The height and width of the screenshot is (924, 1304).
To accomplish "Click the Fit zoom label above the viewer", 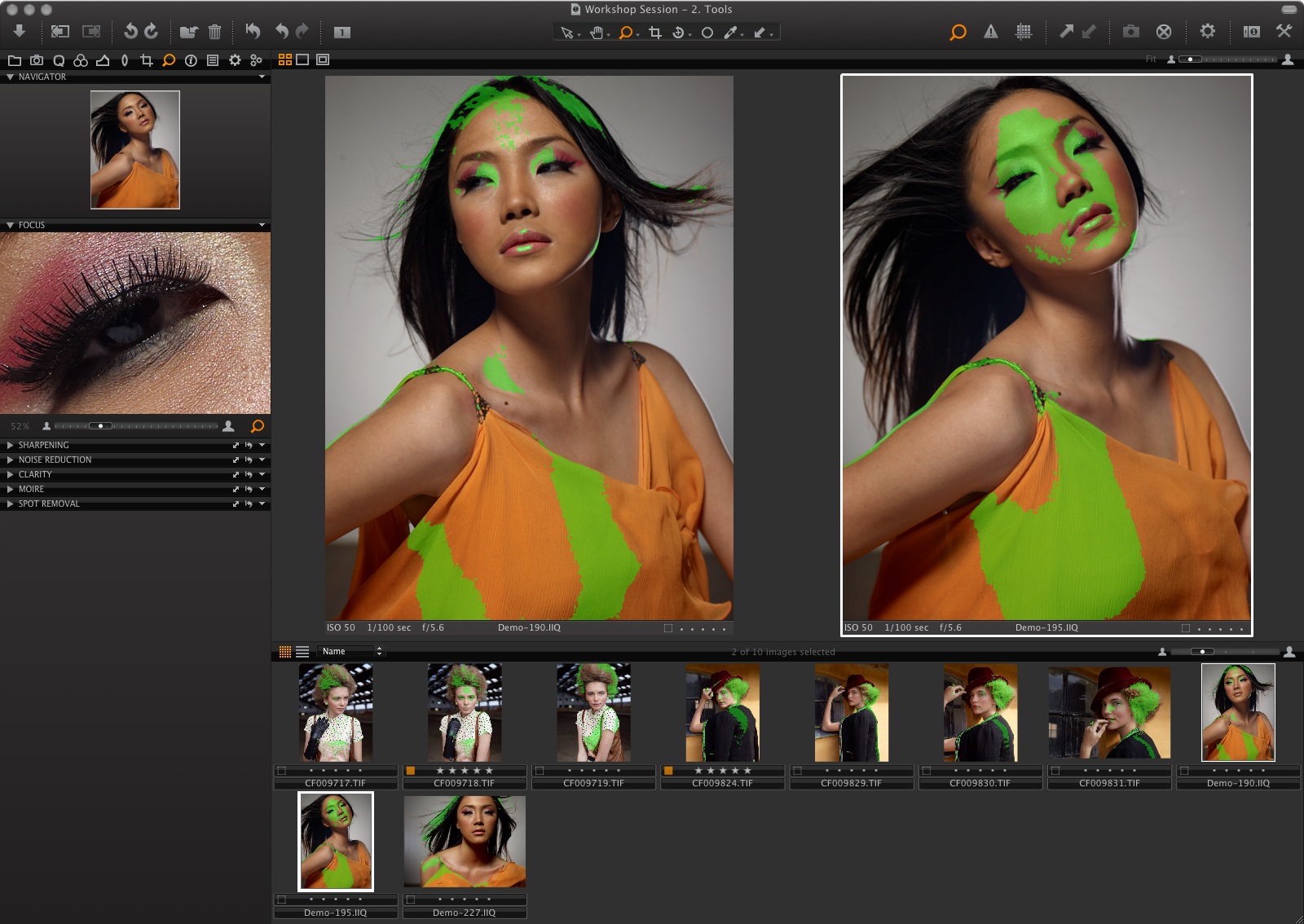I will [x=1151, y=59].
